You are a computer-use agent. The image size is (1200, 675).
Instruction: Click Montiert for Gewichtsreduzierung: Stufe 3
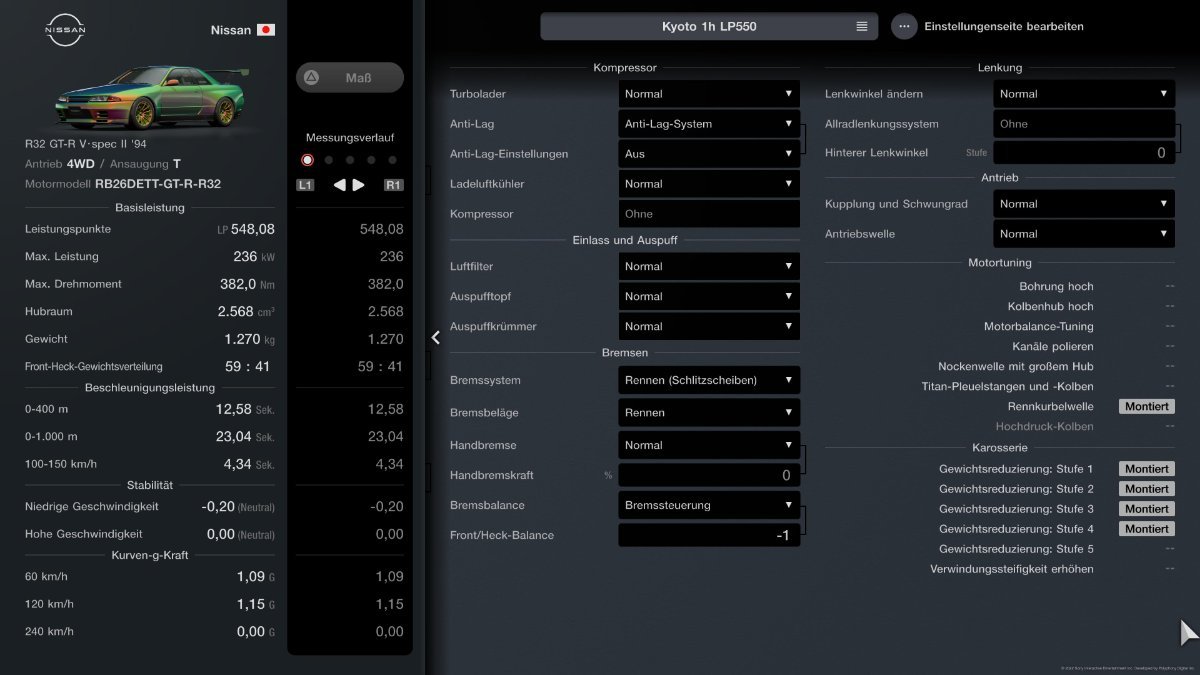(1146, 509)
